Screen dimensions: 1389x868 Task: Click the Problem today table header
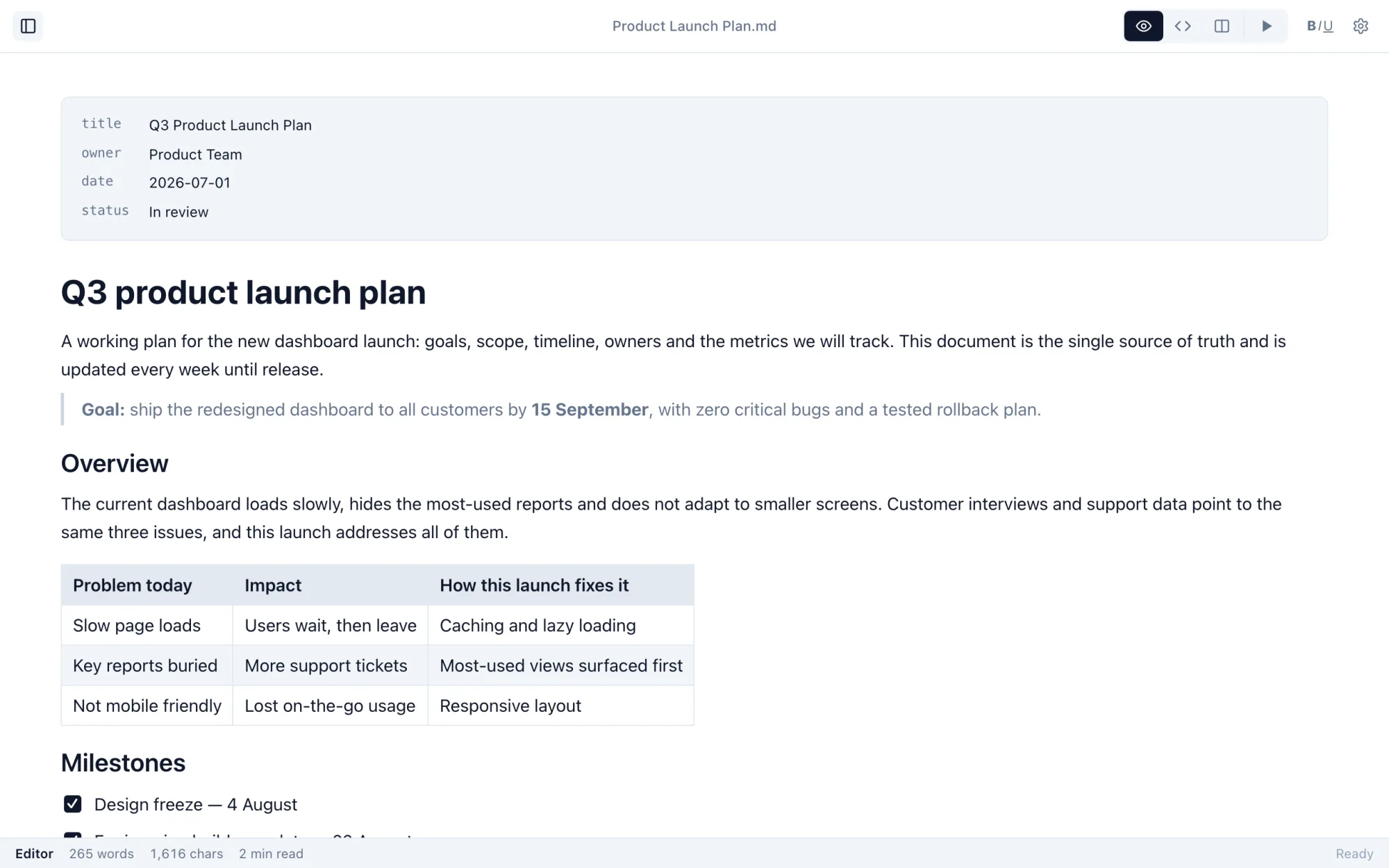pyautogui.click(x=147, y=585)
